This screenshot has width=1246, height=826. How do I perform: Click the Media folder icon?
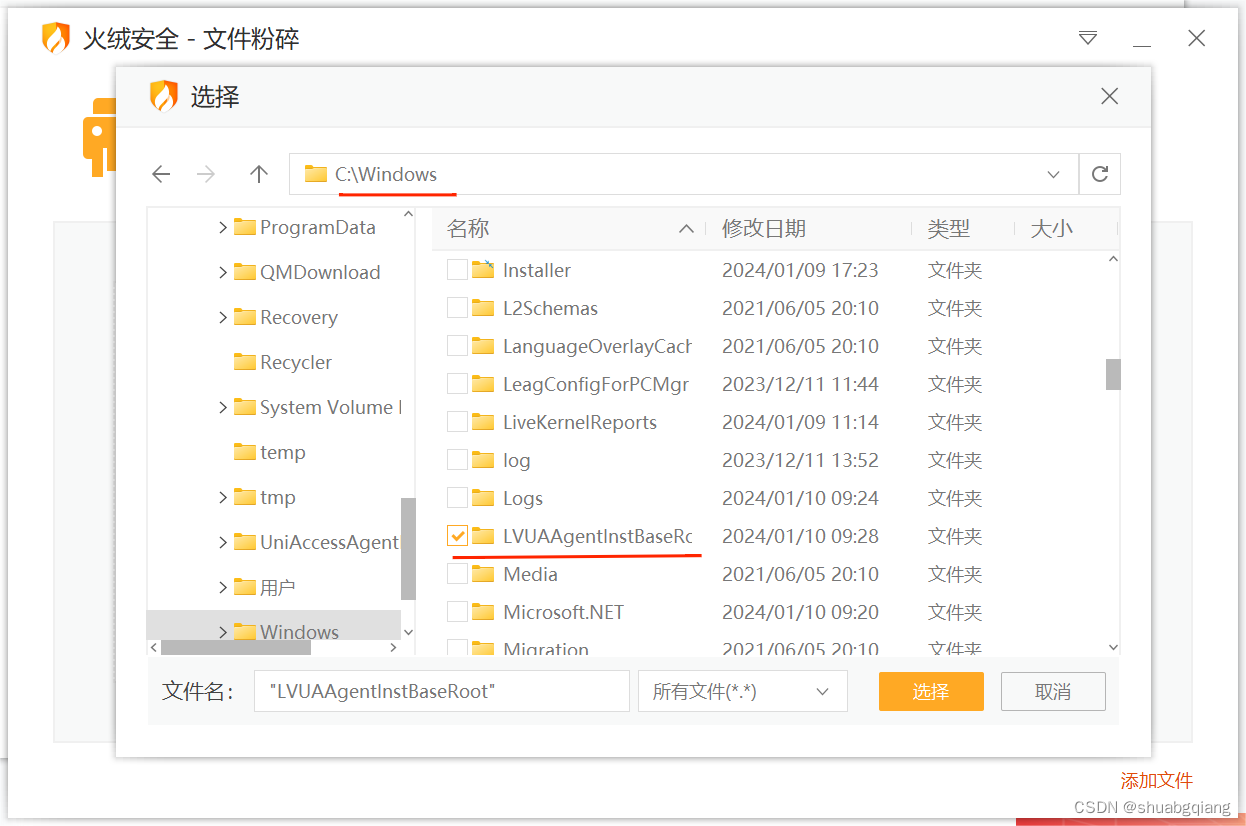pyautogui.click(x=483, y=574)
